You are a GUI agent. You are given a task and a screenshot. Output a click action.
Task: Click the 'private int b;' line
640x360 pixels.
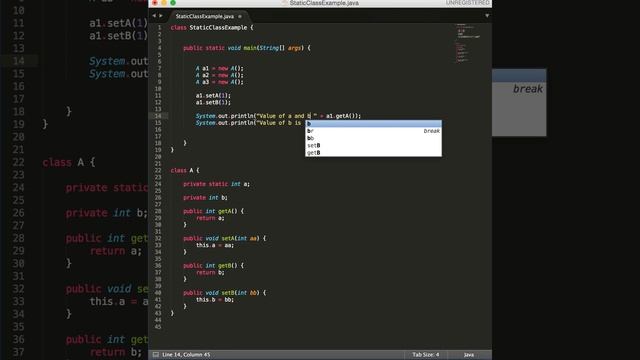click(205, 198)
